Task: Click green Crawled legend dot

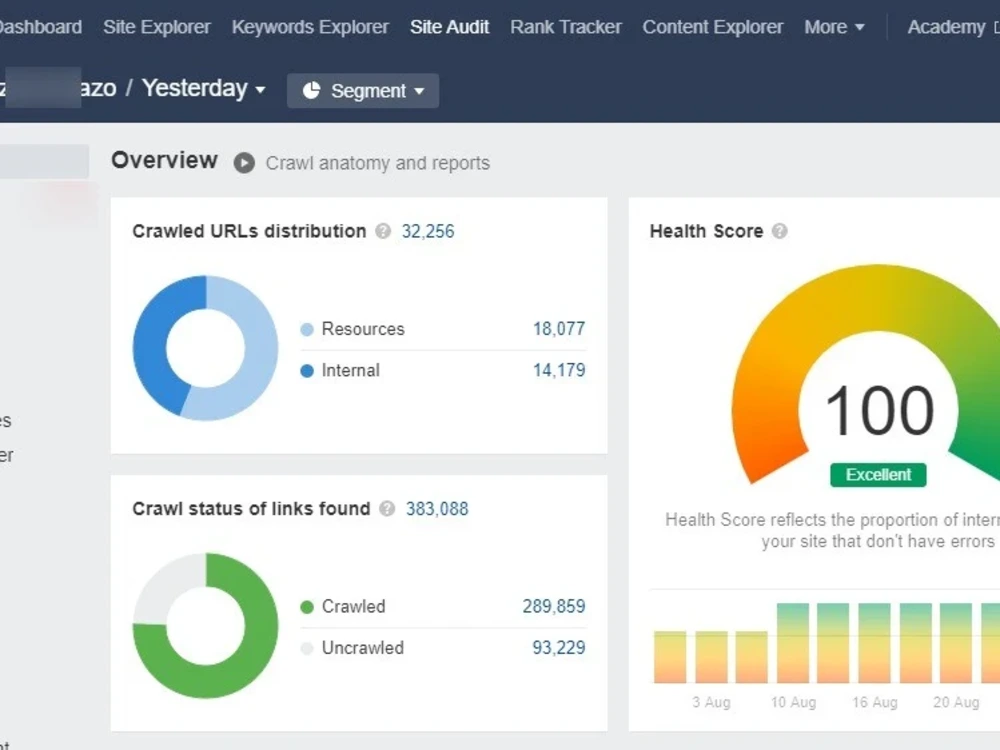Action: coord(307,607)
